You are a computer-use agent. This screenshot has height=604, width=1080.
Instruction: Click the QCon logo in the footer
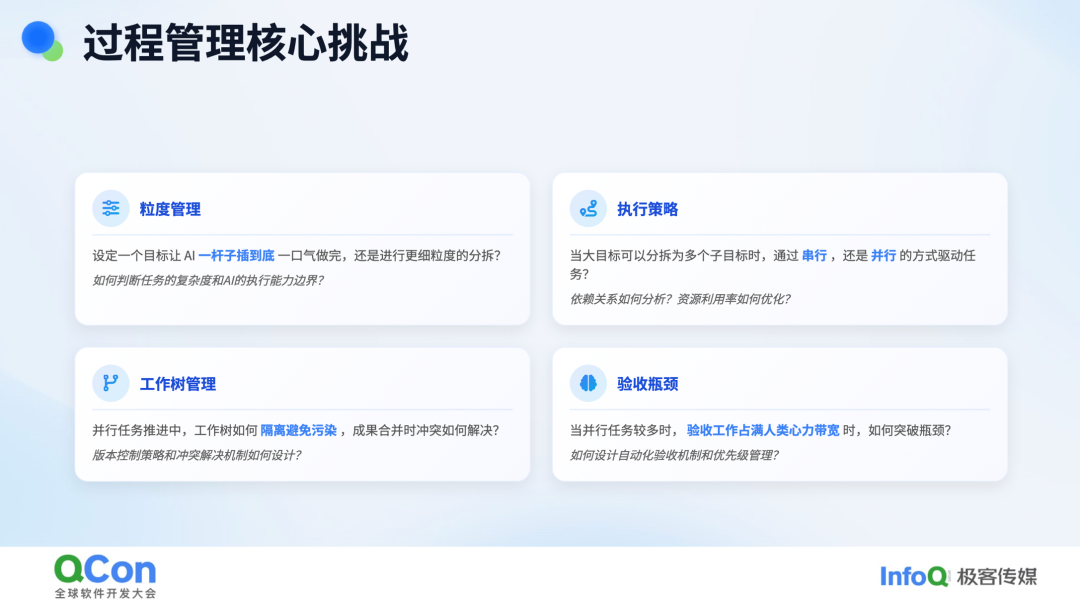(105, 570)
